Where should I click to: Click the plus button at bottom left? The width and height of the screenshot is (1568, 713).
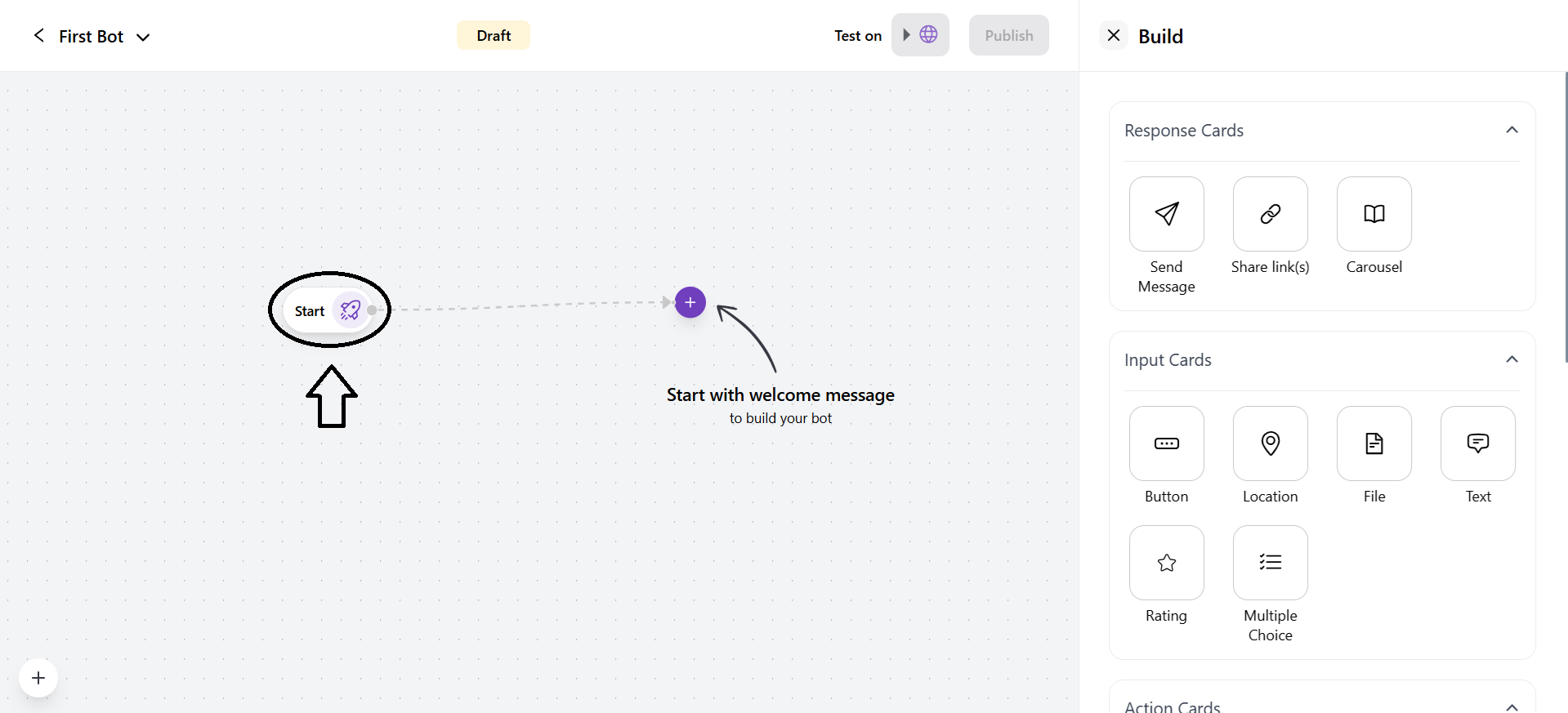point(38,678)
